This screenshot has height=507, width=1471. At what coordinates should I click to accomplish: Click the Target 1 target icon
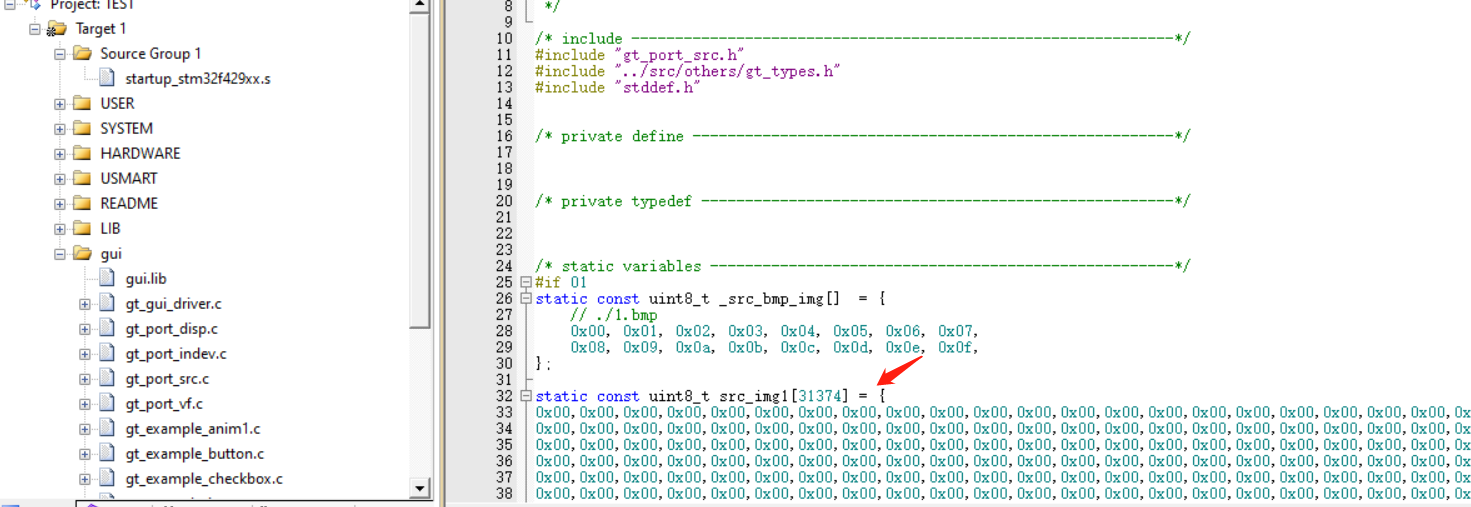(x=56, y=29)
